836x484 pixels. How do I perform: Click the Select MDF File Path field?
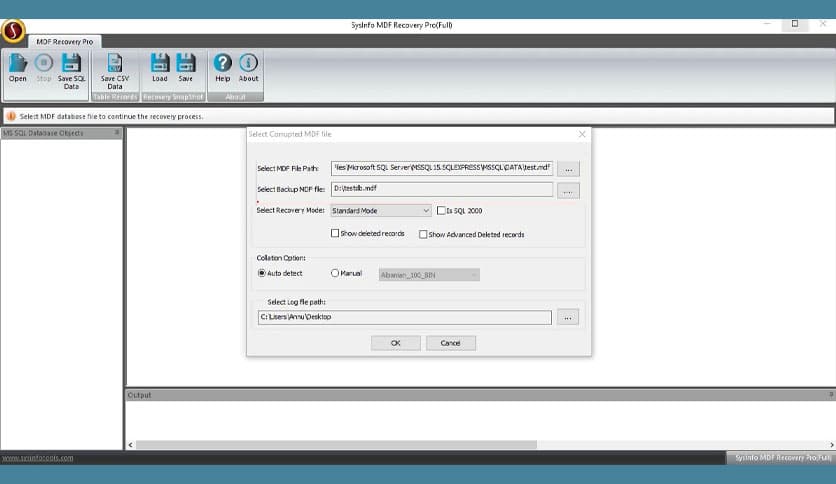pos(442,168)
